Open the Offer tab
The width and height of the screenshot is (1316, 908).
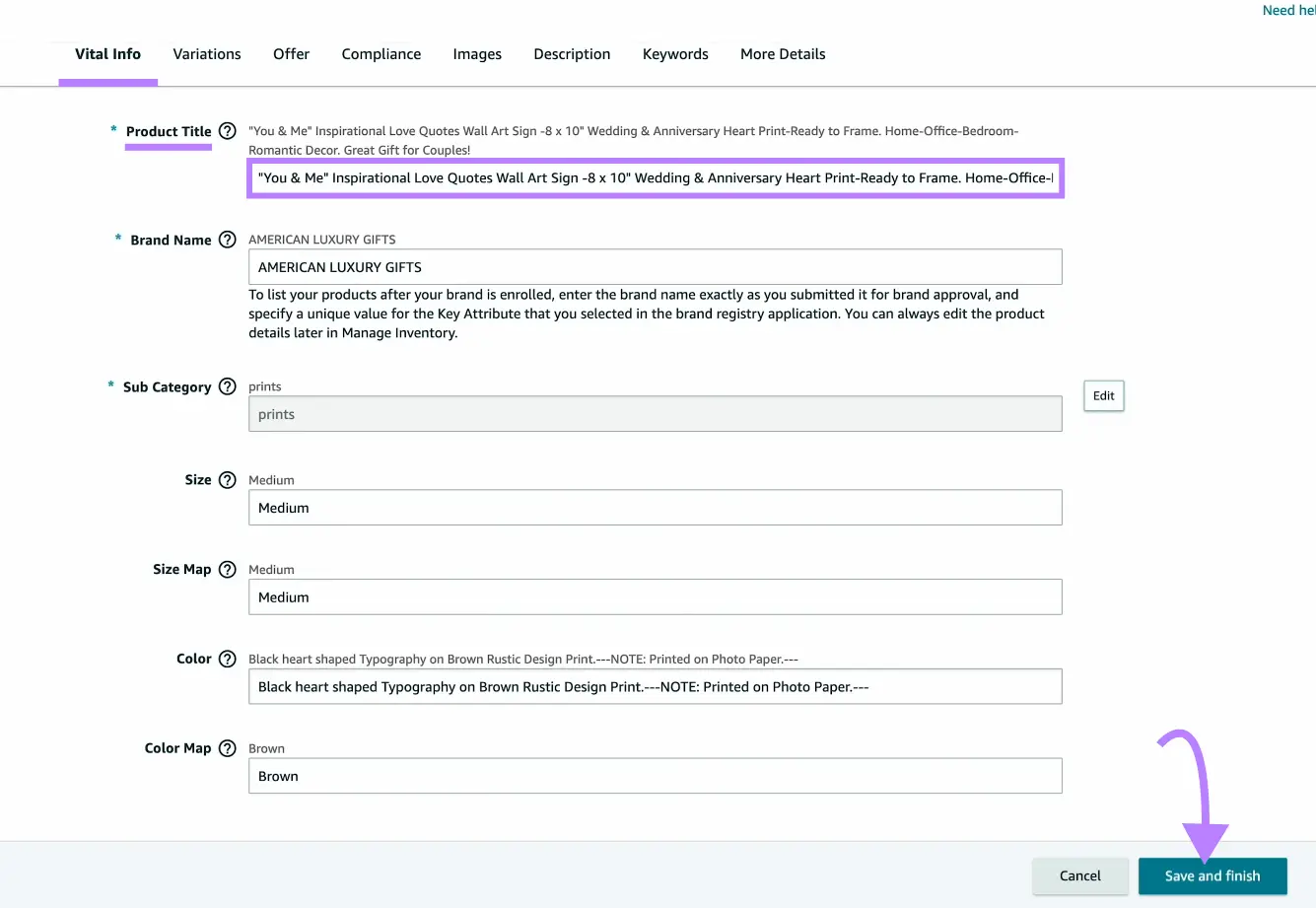point(291,54)
